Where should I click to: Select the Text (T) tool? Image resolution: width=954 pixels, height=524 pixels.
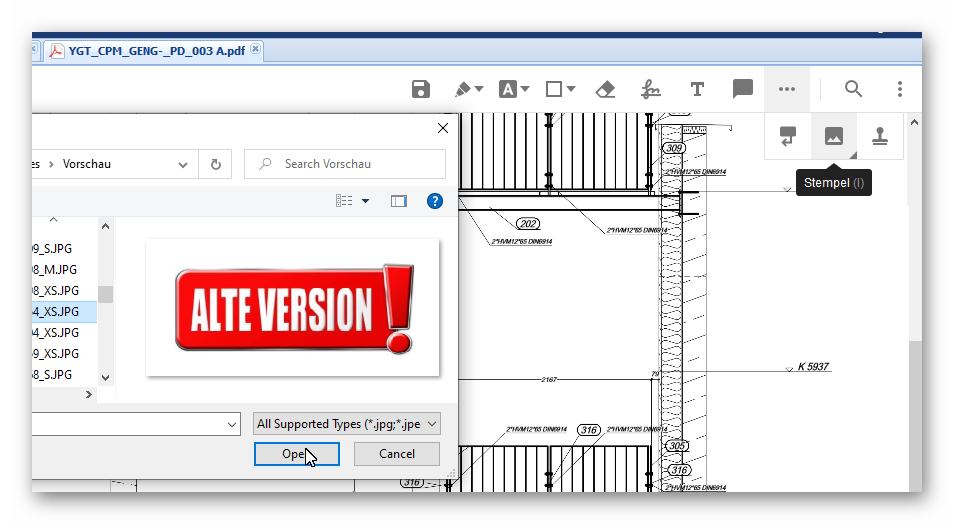(697, 89)
